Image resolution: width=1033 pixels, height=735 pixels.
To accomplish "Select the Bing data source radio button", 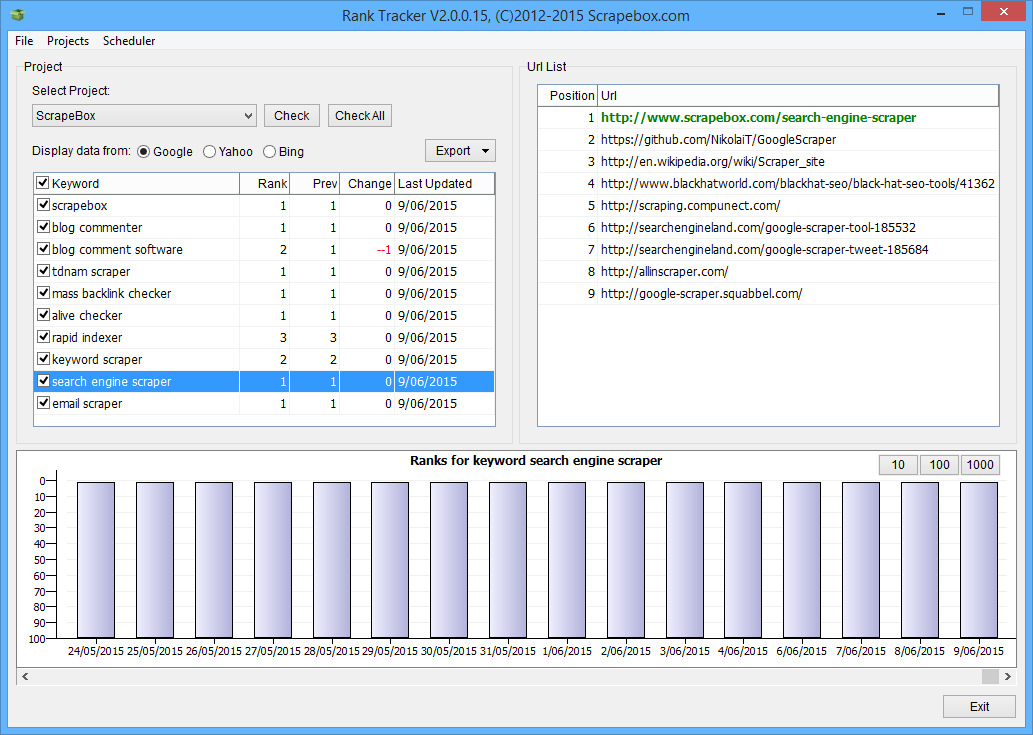I will [270, 152].
